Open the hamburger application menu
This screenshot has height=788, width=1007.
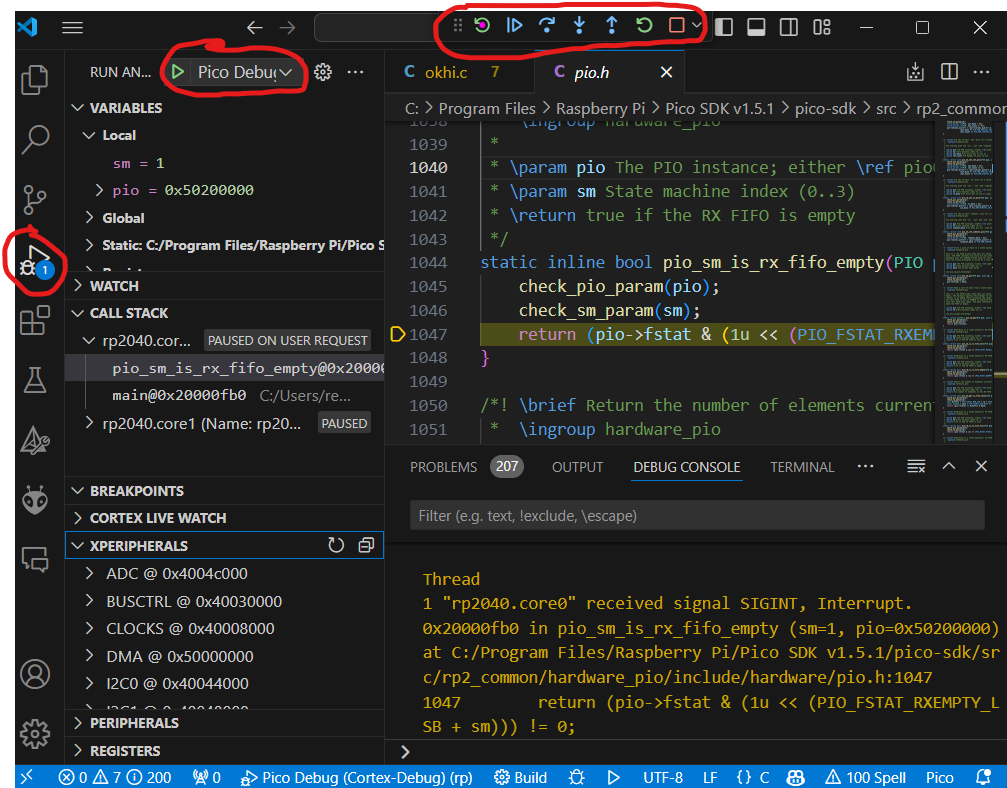point(72,28)
